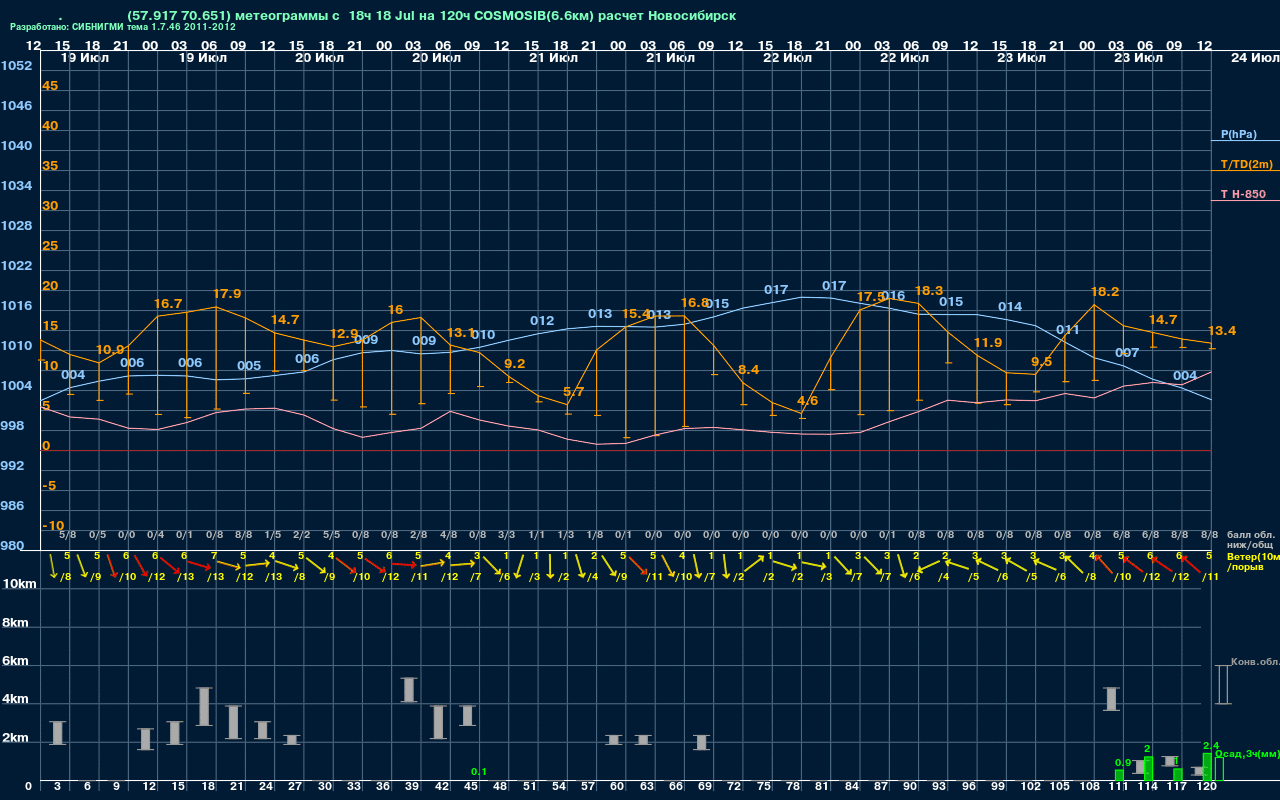Click the 'балл обл. ниж/общ' cloud legend
Image resolution: width=1280 pixels, height=800 pixels.
click(x=1251, y=540)
